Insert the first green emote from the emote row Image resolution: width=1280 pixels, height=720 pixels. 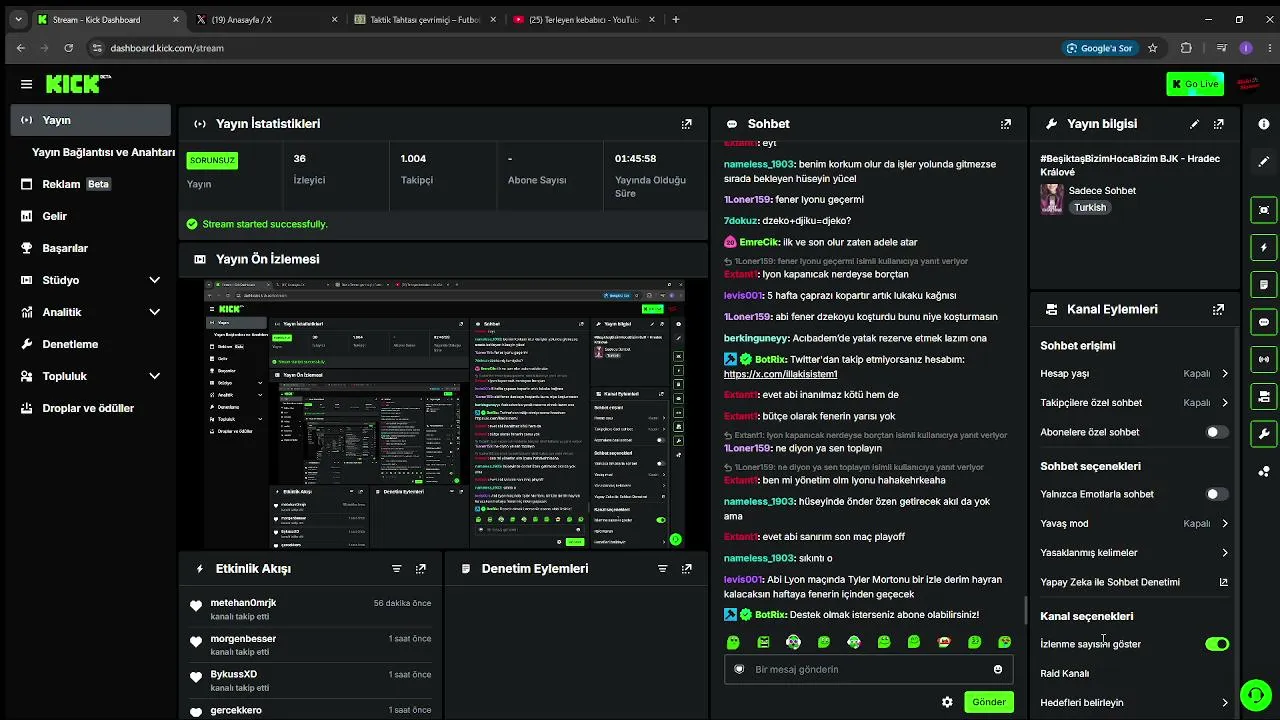733,642
